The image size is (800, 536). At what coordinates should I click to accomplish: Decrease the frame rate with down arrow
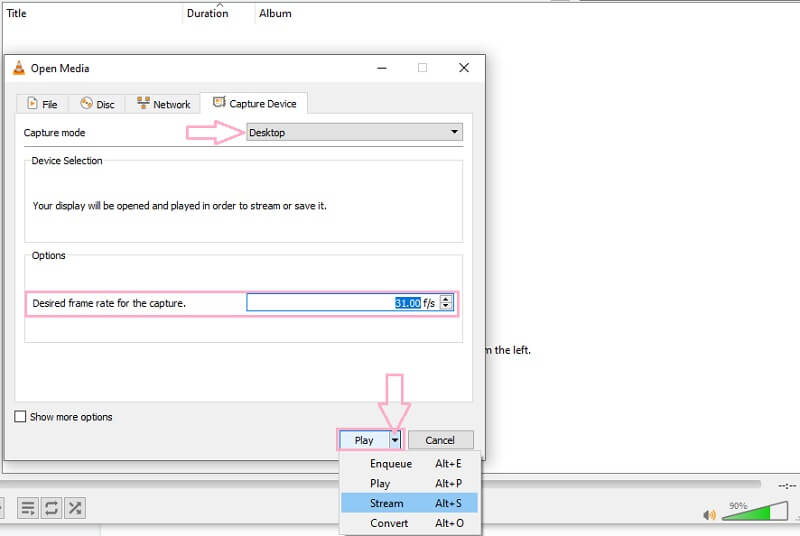tap(447, 307)
